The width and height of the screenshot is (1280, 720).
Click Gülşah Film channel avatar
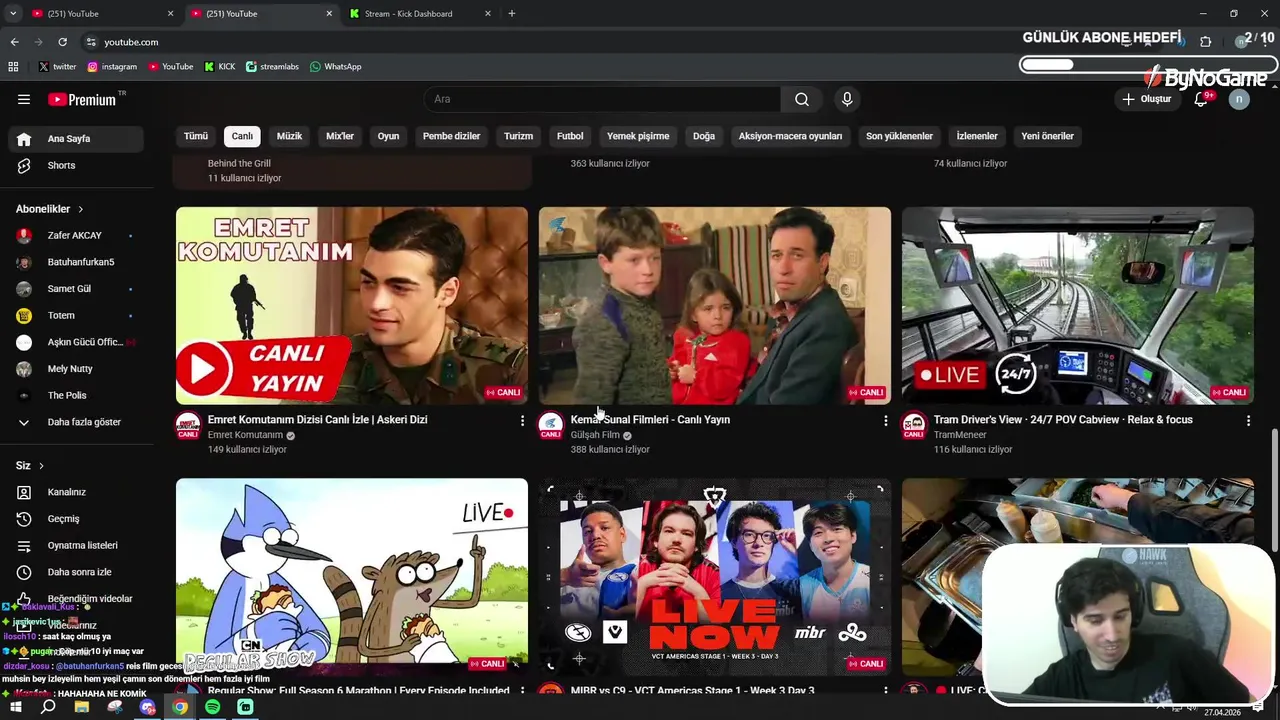pos(551,425)
